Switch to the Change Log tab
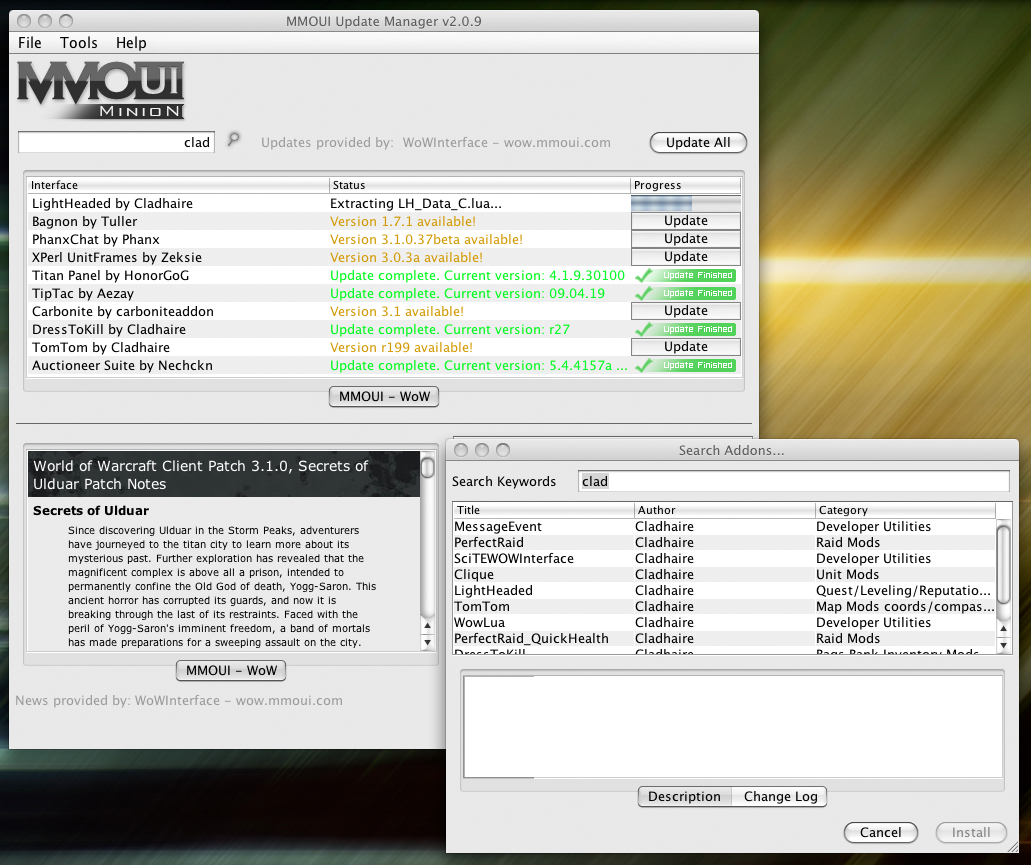1031x865 pixels. tap(779, 796)
